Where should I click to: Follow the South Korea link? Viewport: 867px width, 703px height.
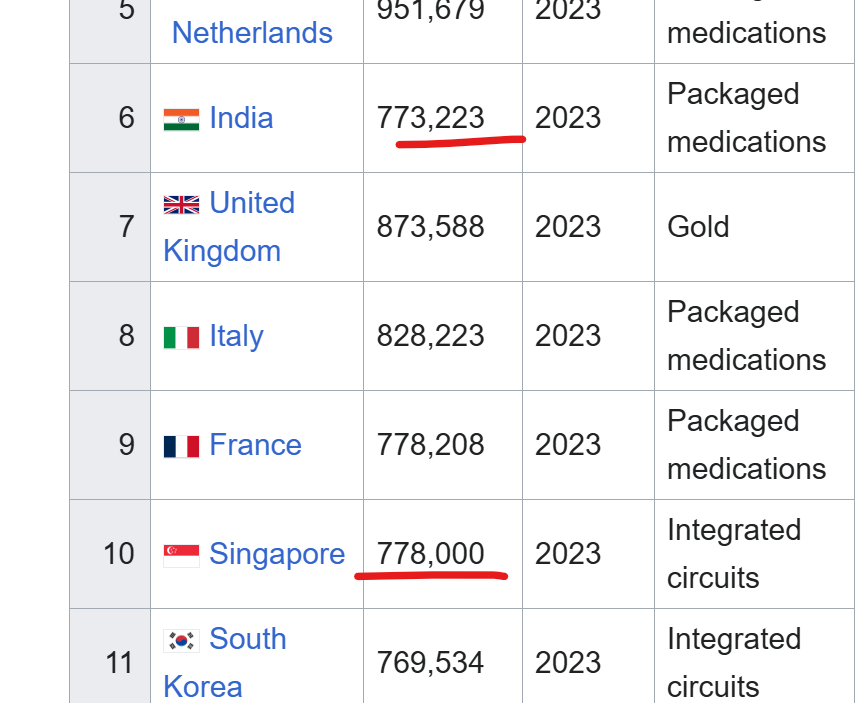(247, 639)
